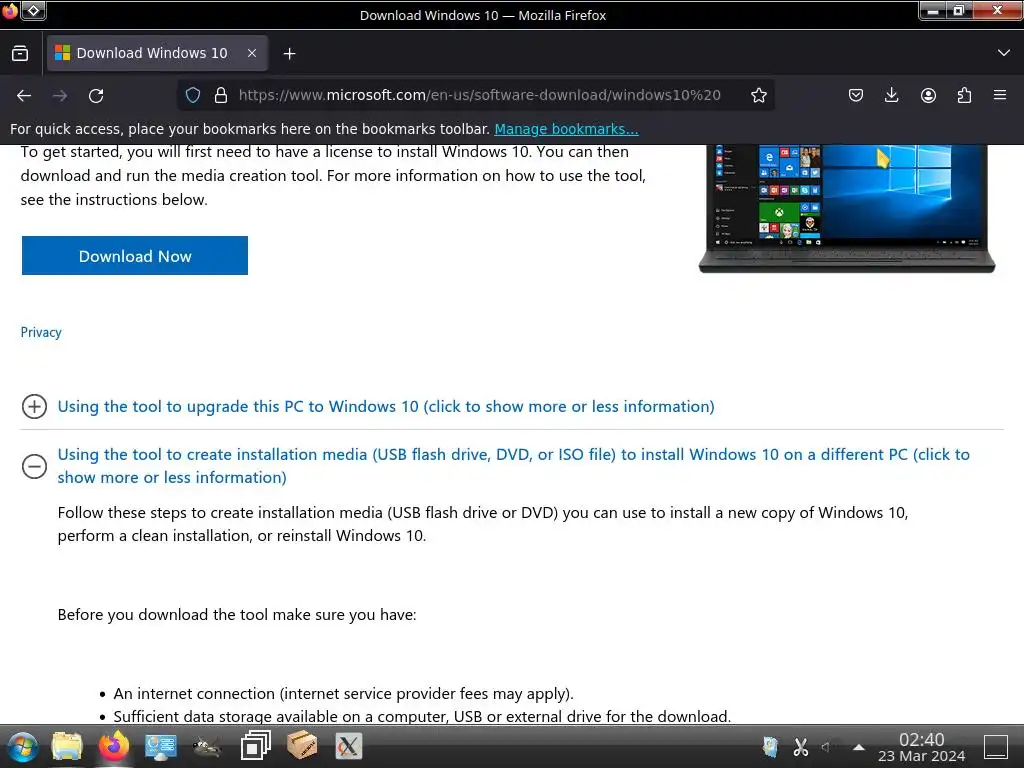Open the Privacy link
The width and height of the screenshot is (1024, 768).
click(x=41, y=332)
